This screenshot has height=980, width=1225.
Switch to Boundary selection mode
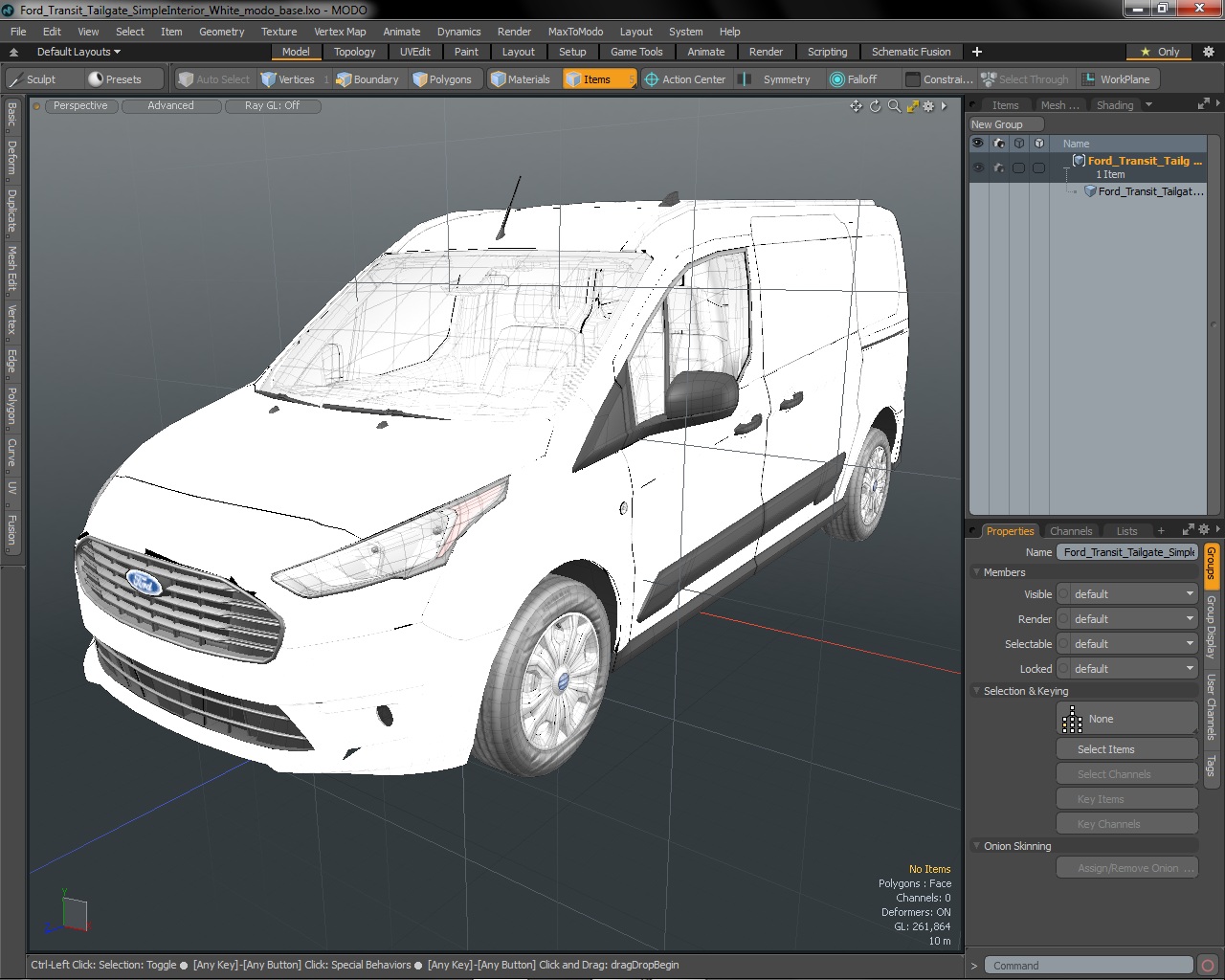(x=367, y=79)
